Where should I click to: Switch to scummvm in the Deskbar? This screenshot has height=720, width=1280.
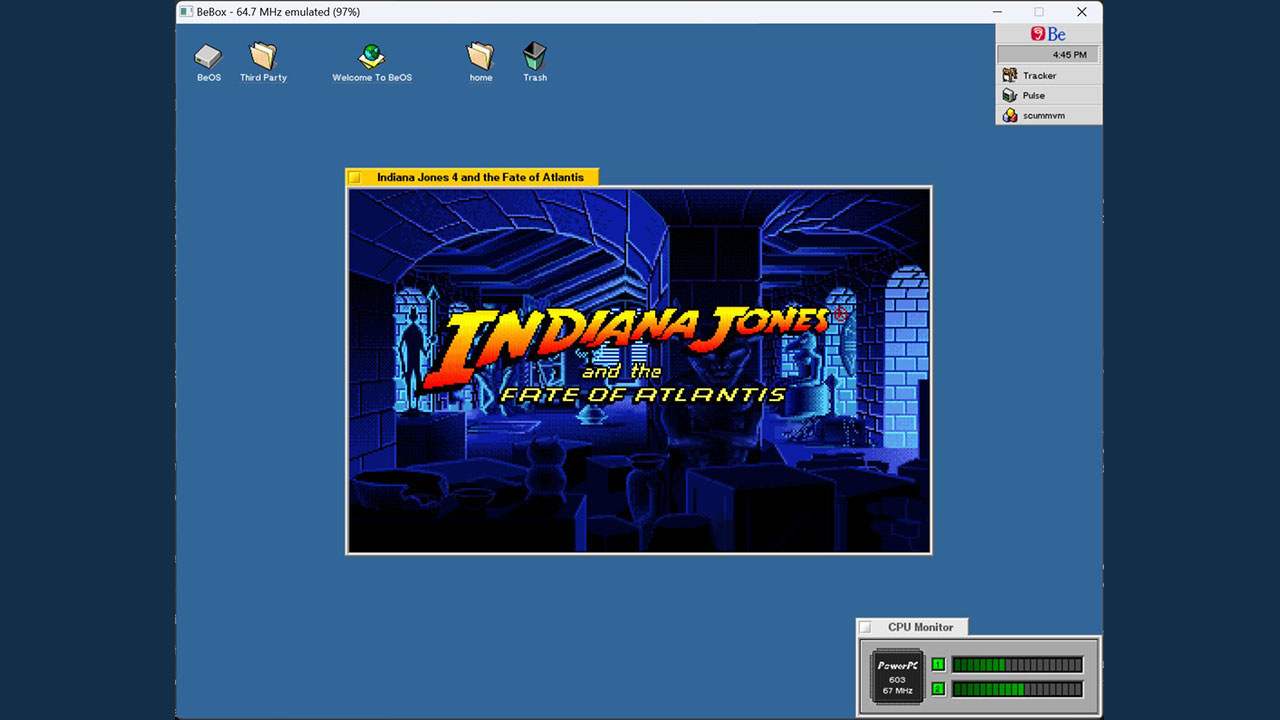click(x=1049, y=115)
